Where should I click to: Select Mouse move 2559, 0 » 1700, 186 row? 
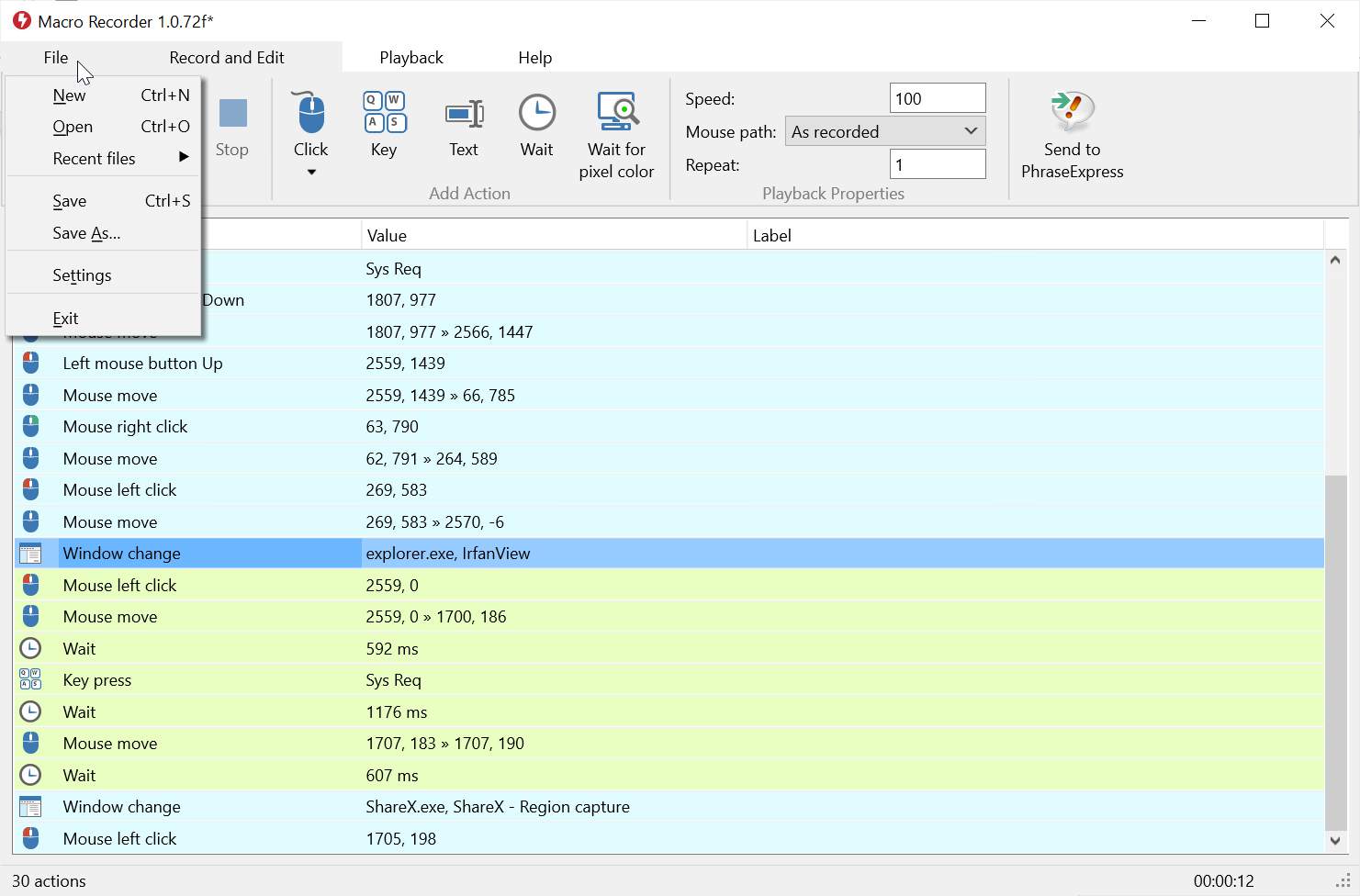pyautogui.click(x=669, y=617)
